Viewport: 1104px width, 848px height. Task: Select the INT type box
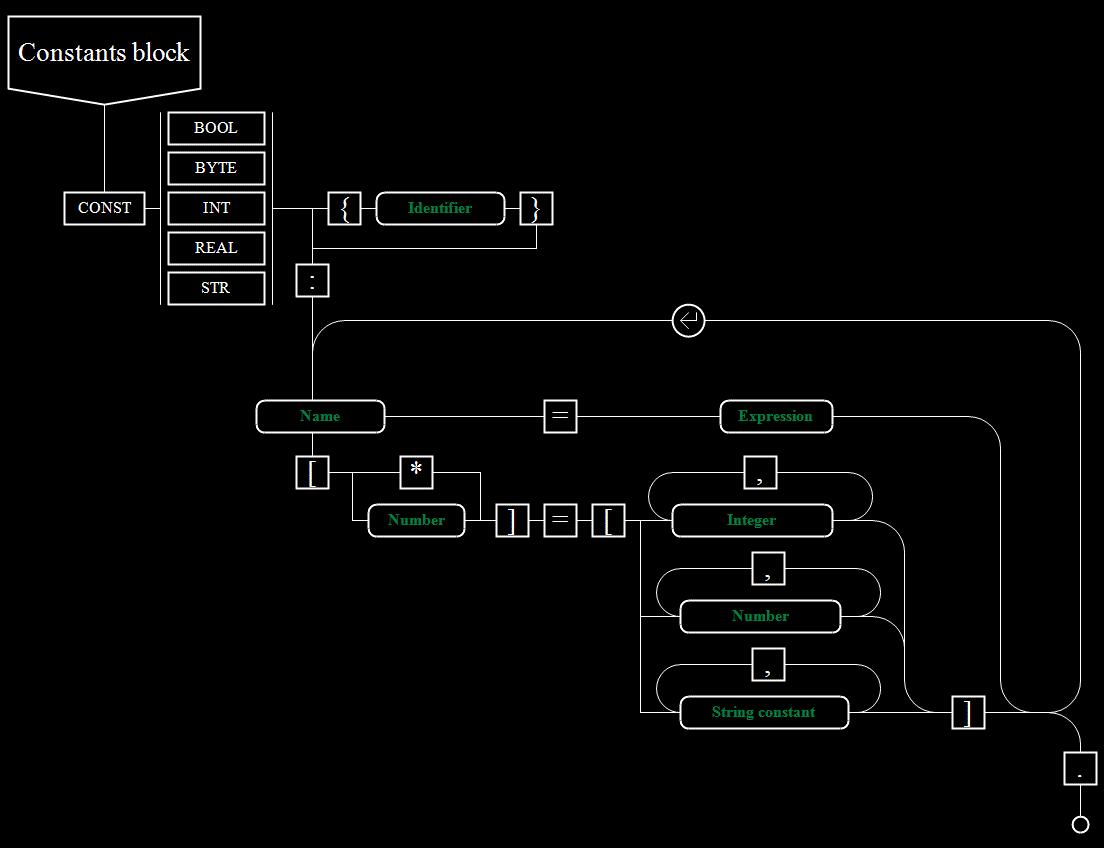[216, 208]
